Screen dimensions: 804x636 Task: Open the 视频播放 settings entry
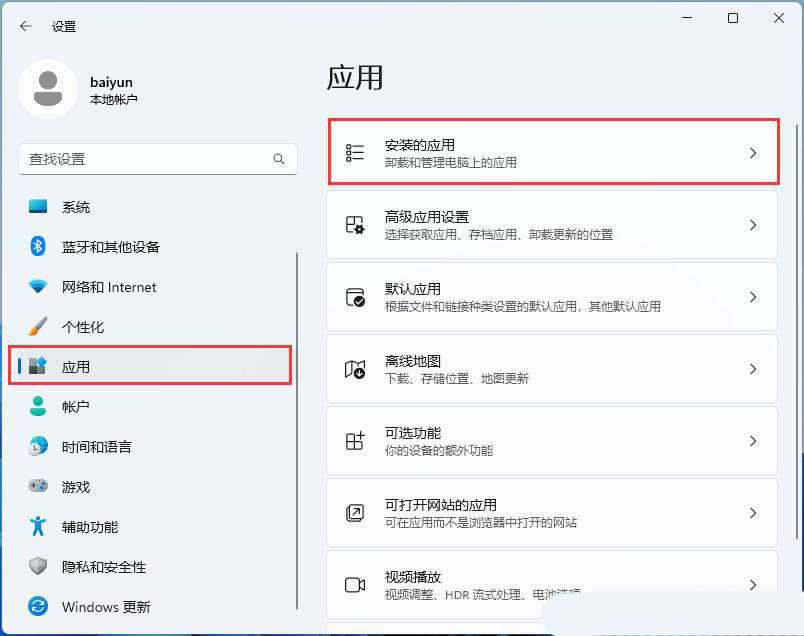(x=551, y=584)
